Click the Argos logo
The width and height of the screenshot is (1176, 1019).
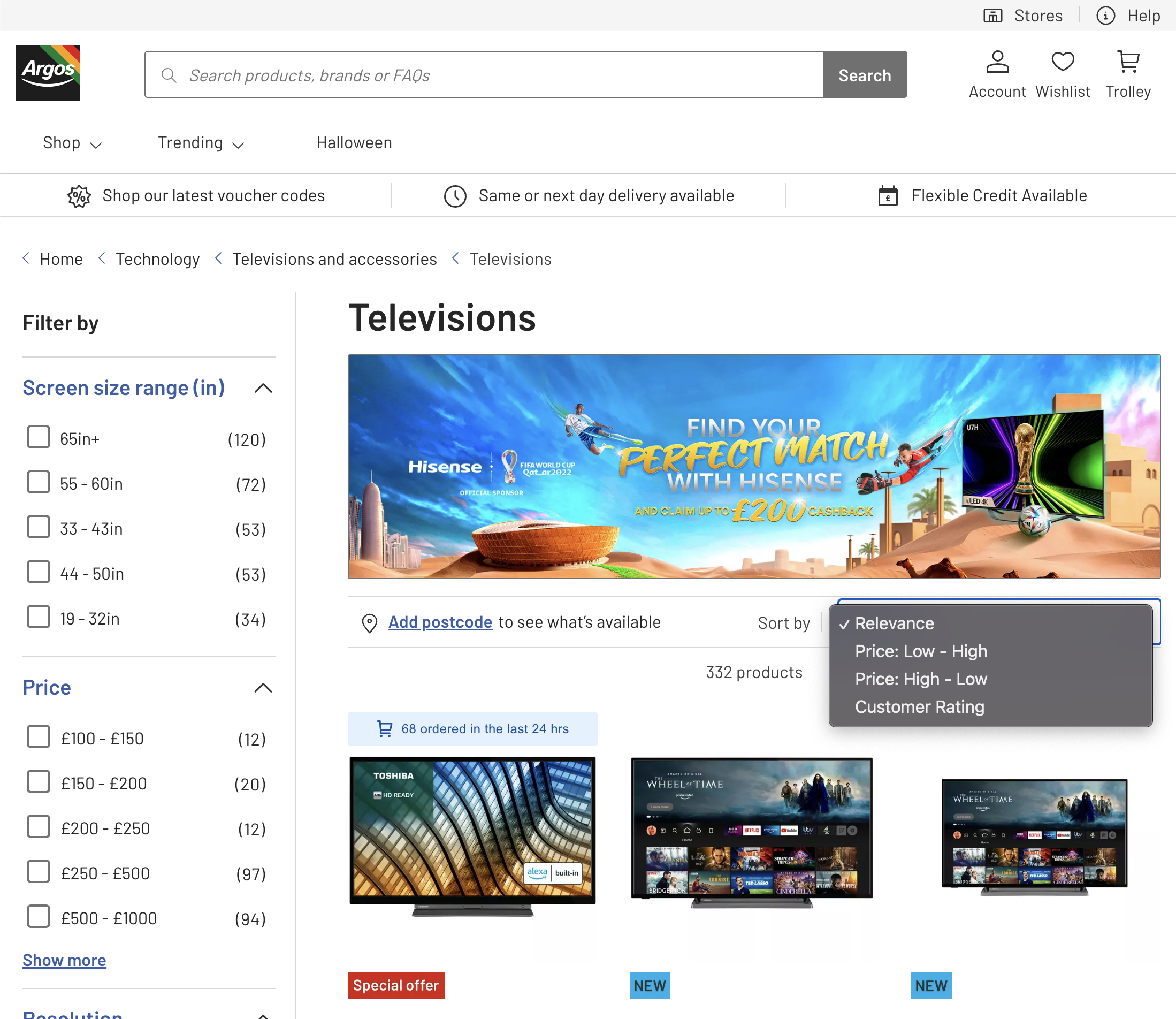pos(48,73)
